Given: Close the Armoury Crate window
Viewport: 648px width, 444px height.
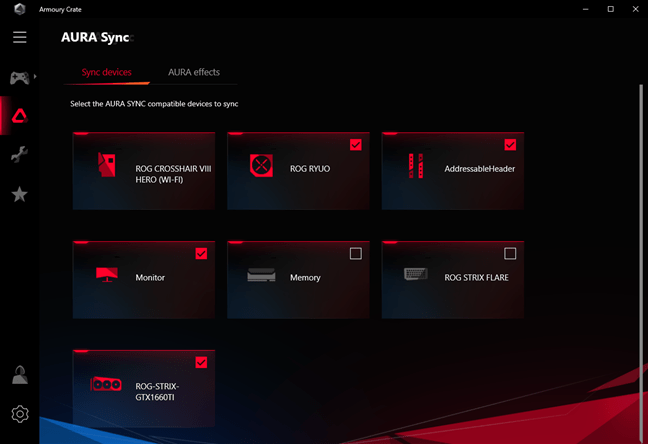Looking at the screenshot, I should click(636, 9).
